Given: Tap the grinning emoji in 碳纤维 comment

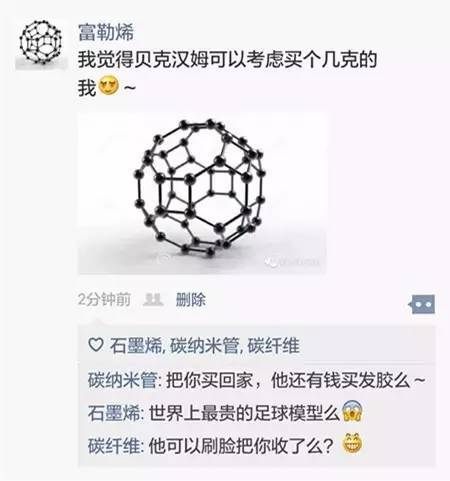Looking at the screenshot, I should pos(352,444).
